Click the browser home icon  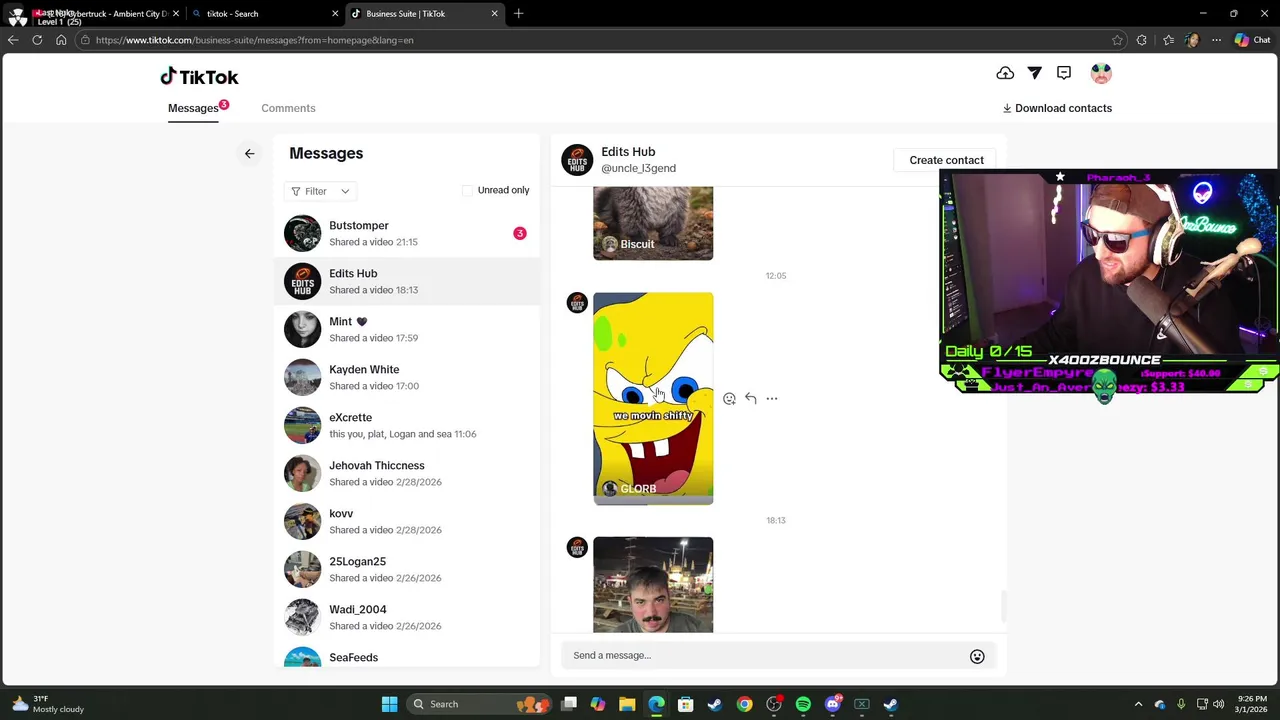(61, 40)
